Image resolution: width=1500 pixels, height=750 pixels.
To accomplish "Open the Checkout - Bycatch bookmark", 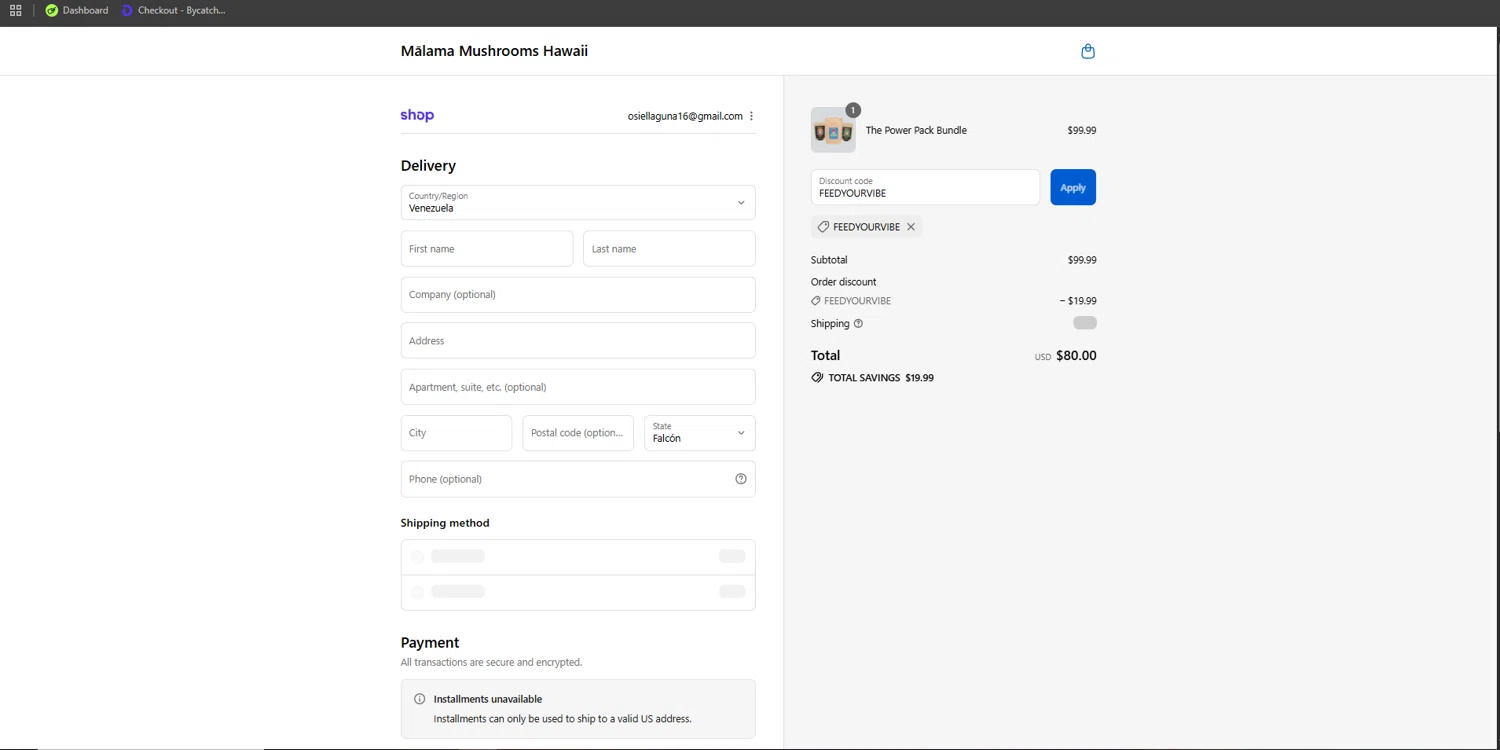I will [x=173, y=10].
